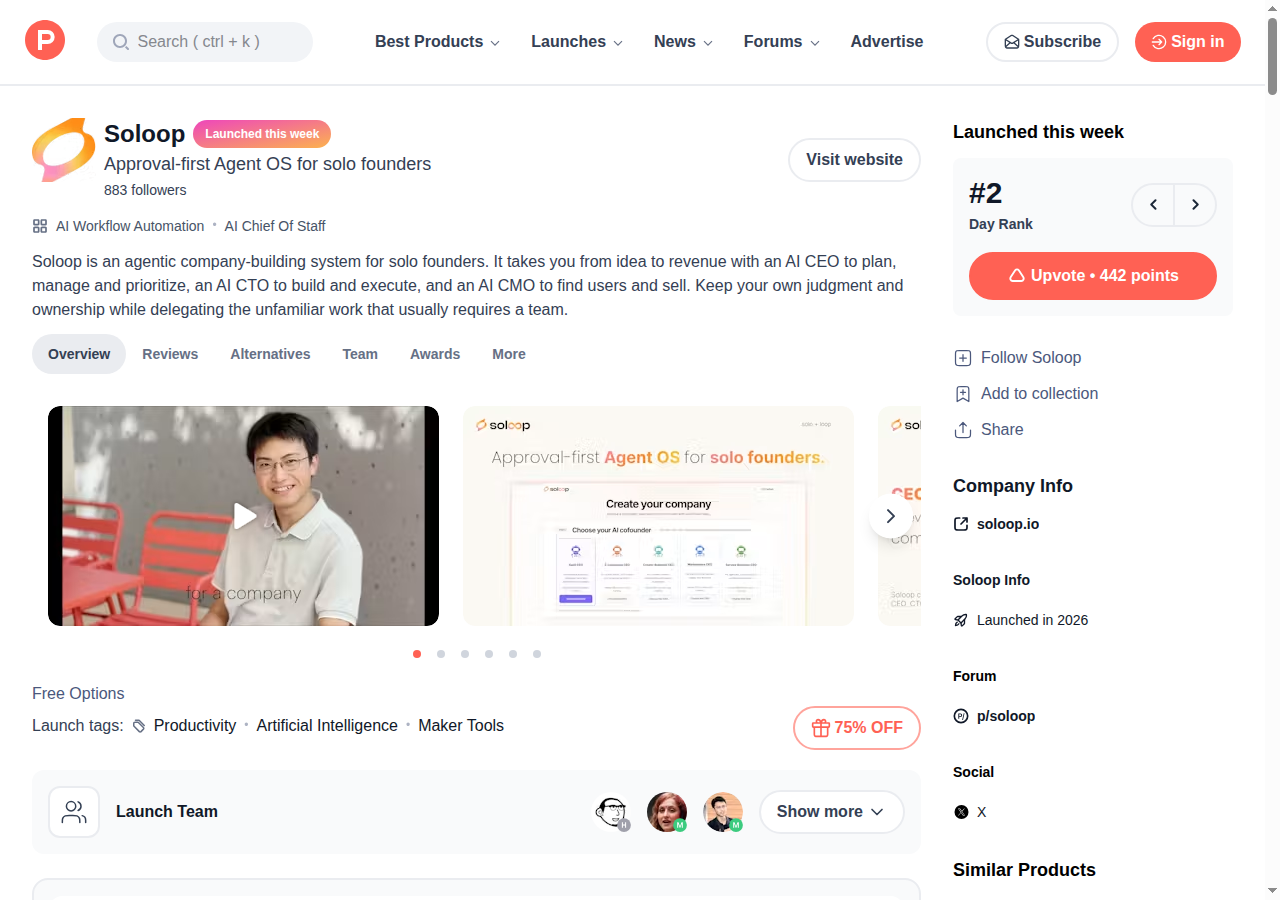Open the Agent OS screenshot thumbnail

(658, 516)
